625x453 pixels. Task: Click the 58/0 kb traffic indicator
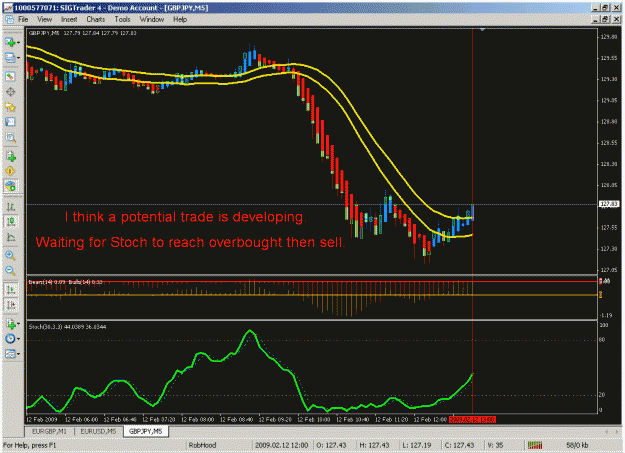point(577,445)
